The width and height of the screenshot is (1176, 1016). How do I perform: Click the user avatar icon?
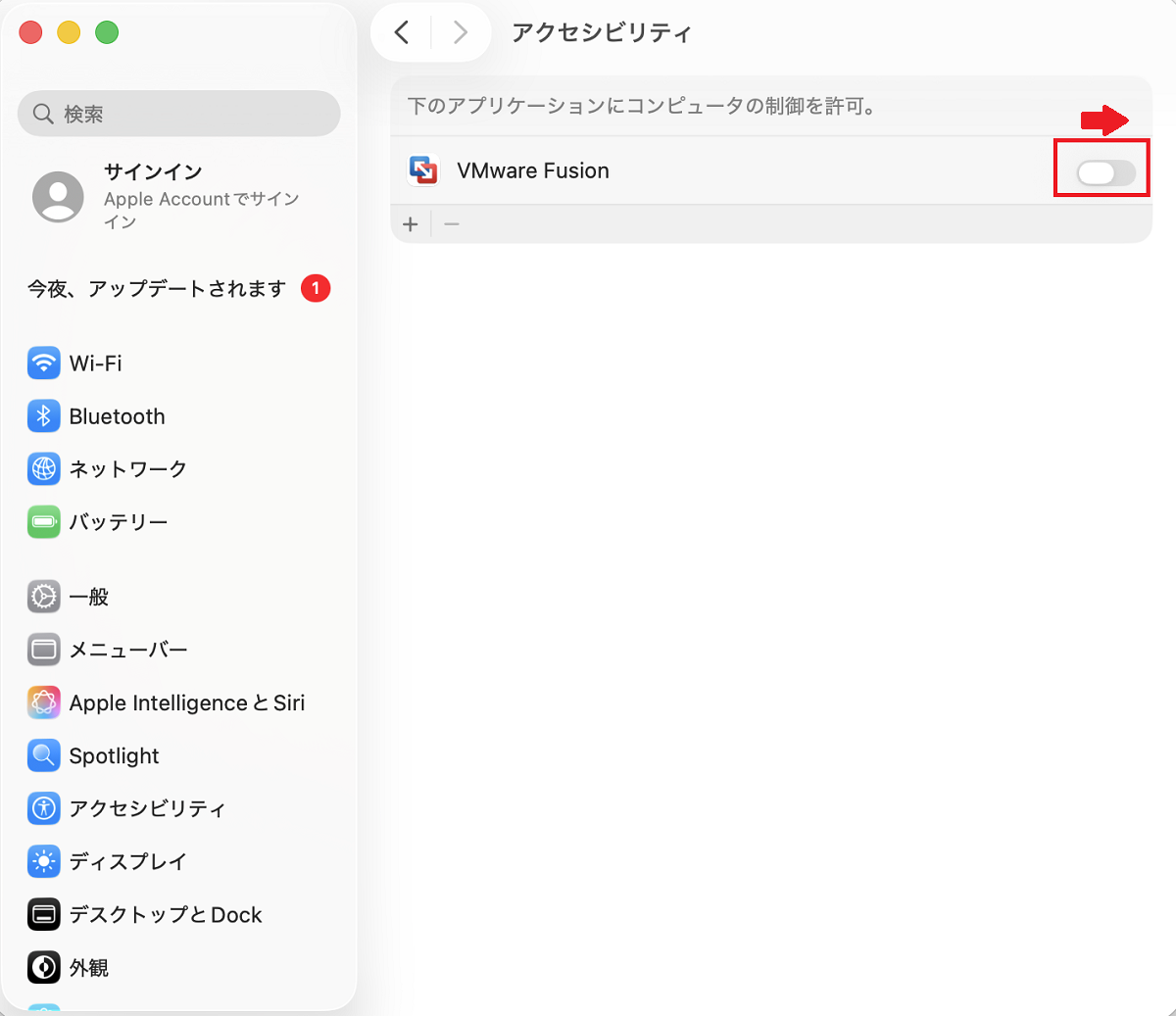[58, 197]
